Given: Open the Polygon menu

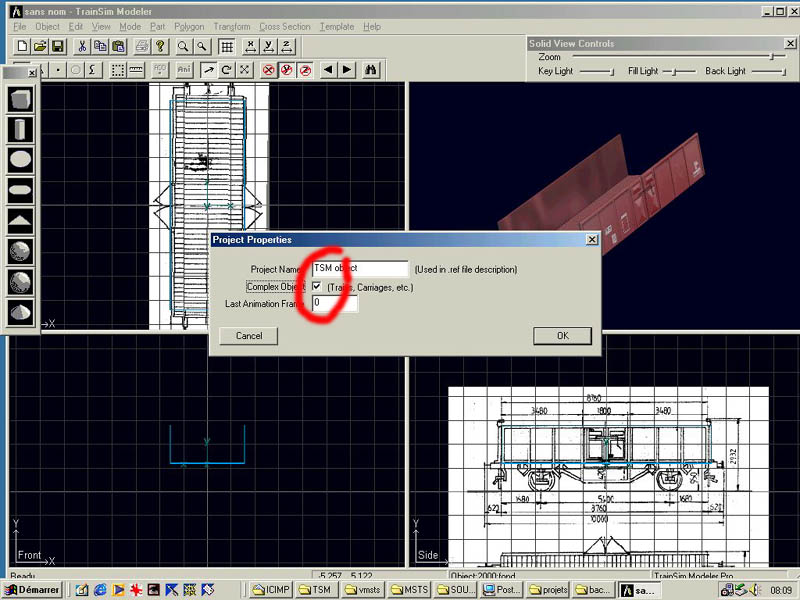Looking at the screenshot, I should (x=187, y=27).
